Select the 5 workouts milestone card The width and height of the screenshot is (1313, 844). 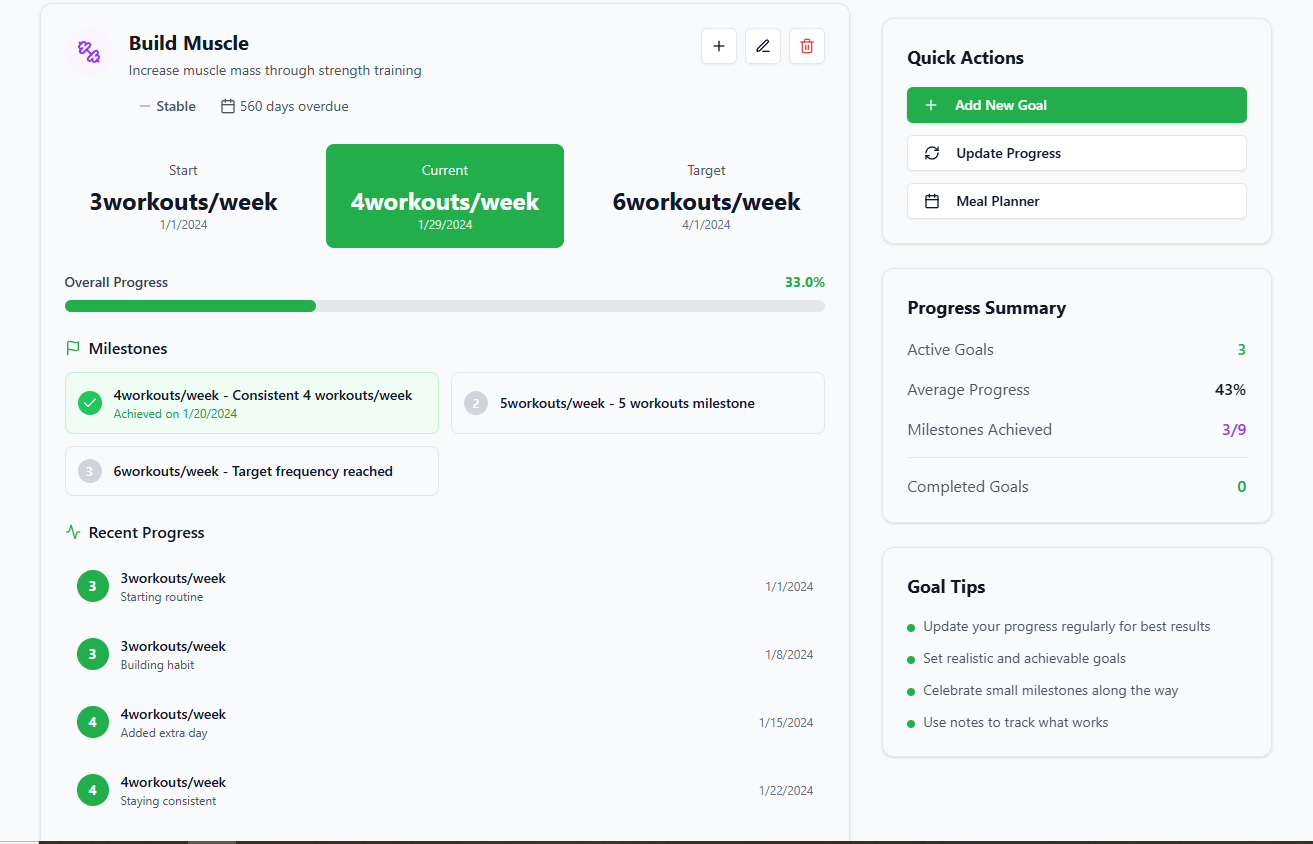point(637,403)
